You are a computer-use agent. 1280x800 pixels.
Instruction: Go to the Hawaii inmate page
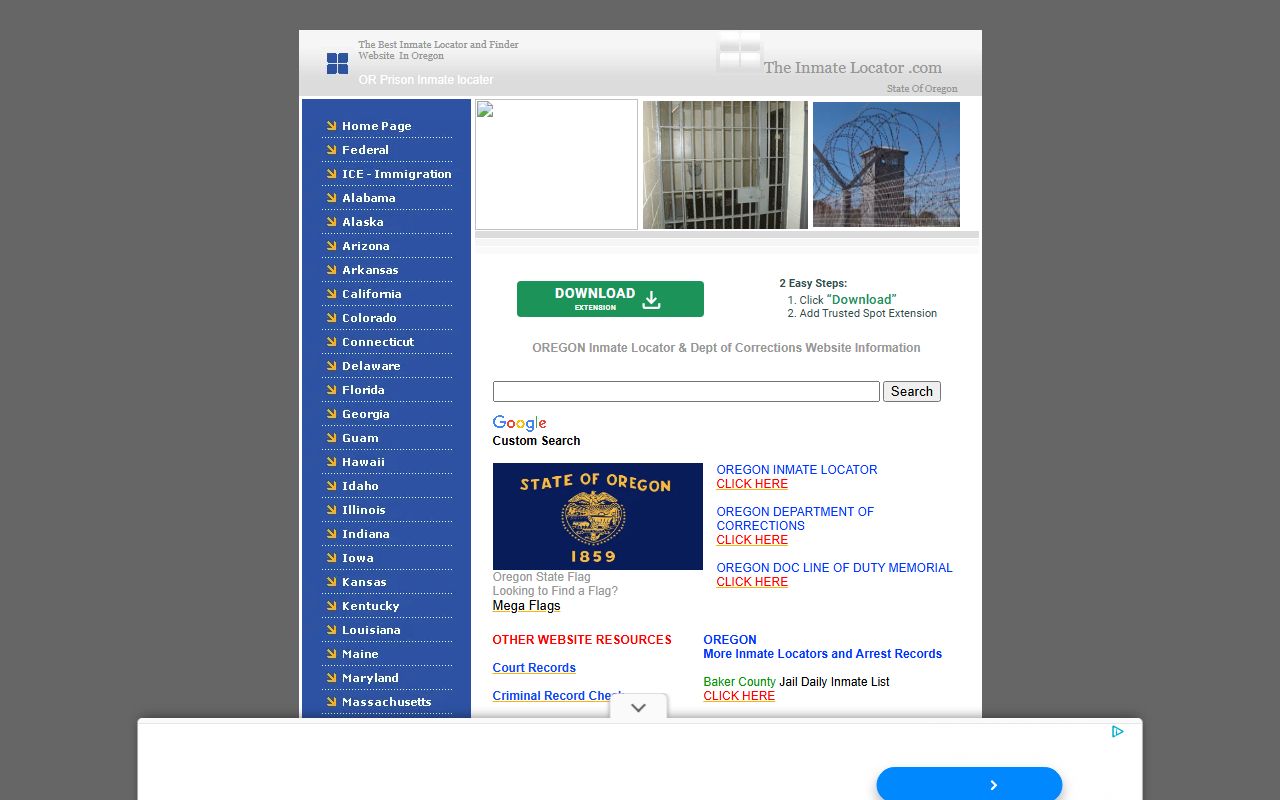[x=363, y=462]
